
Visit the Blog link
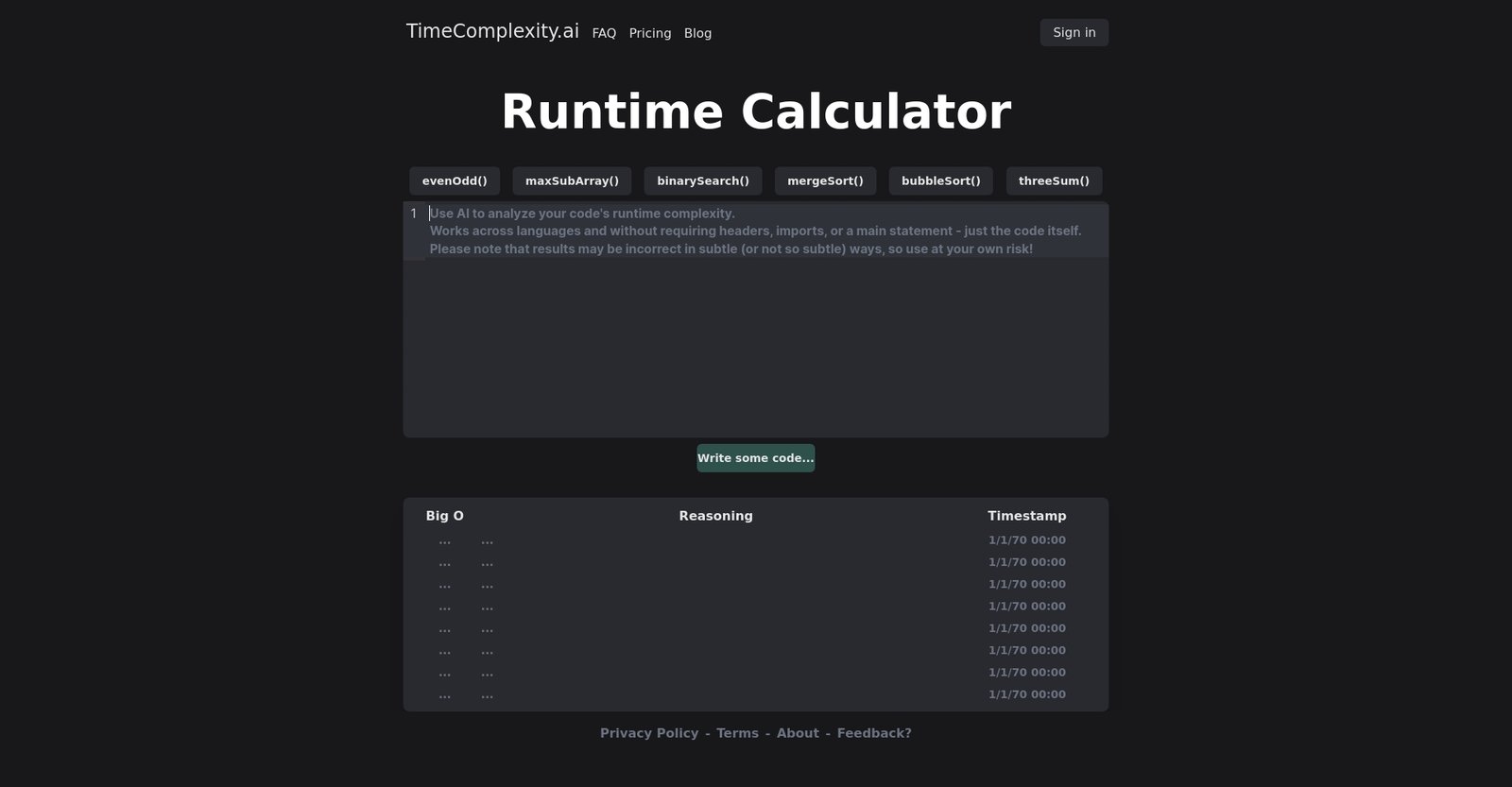point(697,33)
